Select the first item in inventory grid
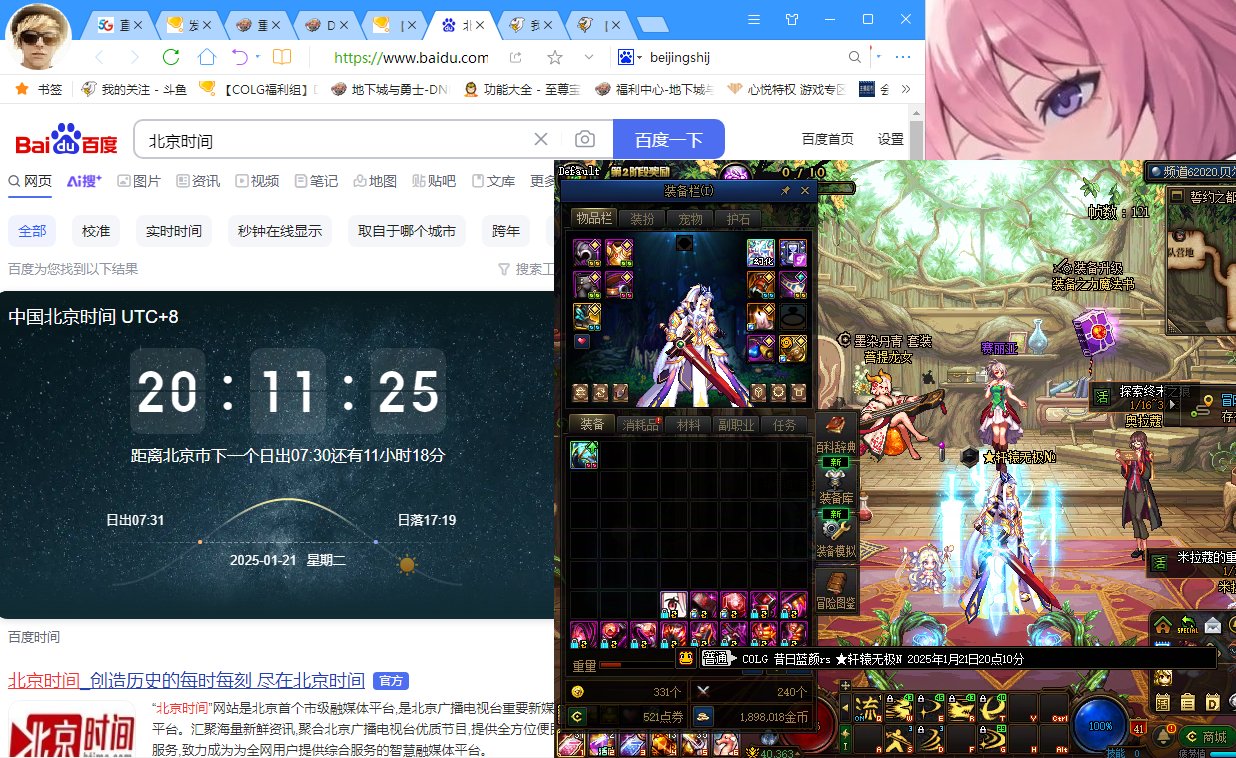Viewport: 1236px width, 758px height. [584, 455]
